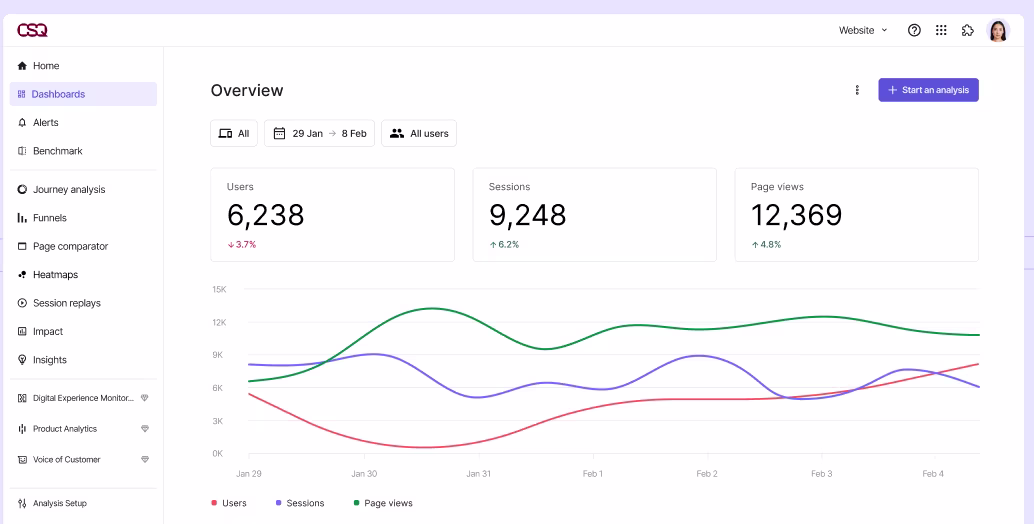
Task: Open Alerts in sidebar
Action: click(83, 123)
